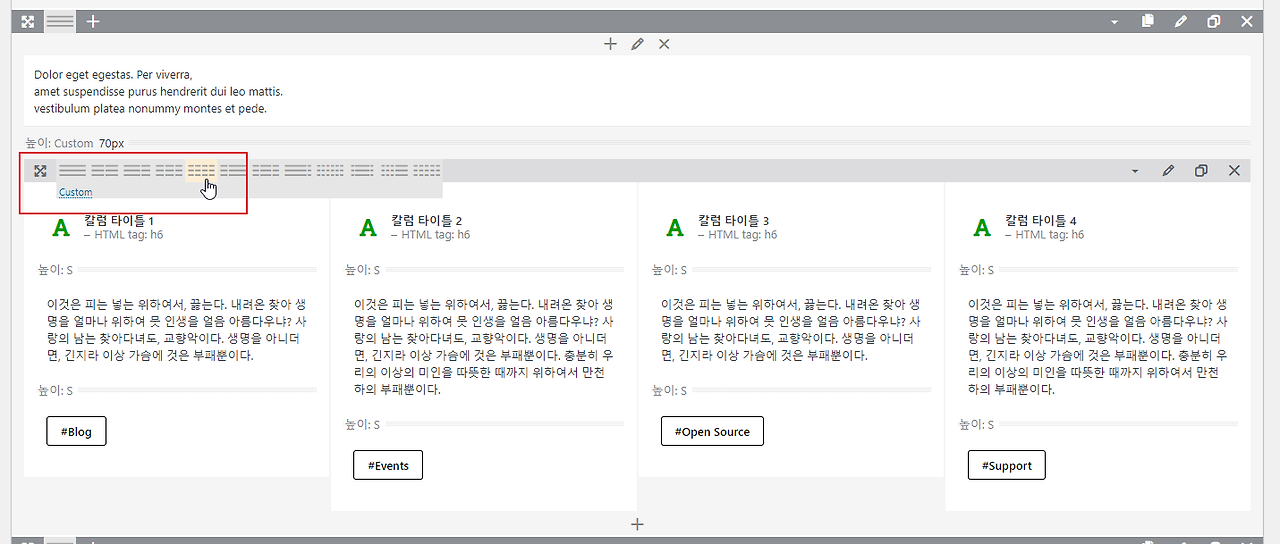The width and height of the screenshot is (1280, 544).
Task: Click the #Events button
Action: pos(388,465)
